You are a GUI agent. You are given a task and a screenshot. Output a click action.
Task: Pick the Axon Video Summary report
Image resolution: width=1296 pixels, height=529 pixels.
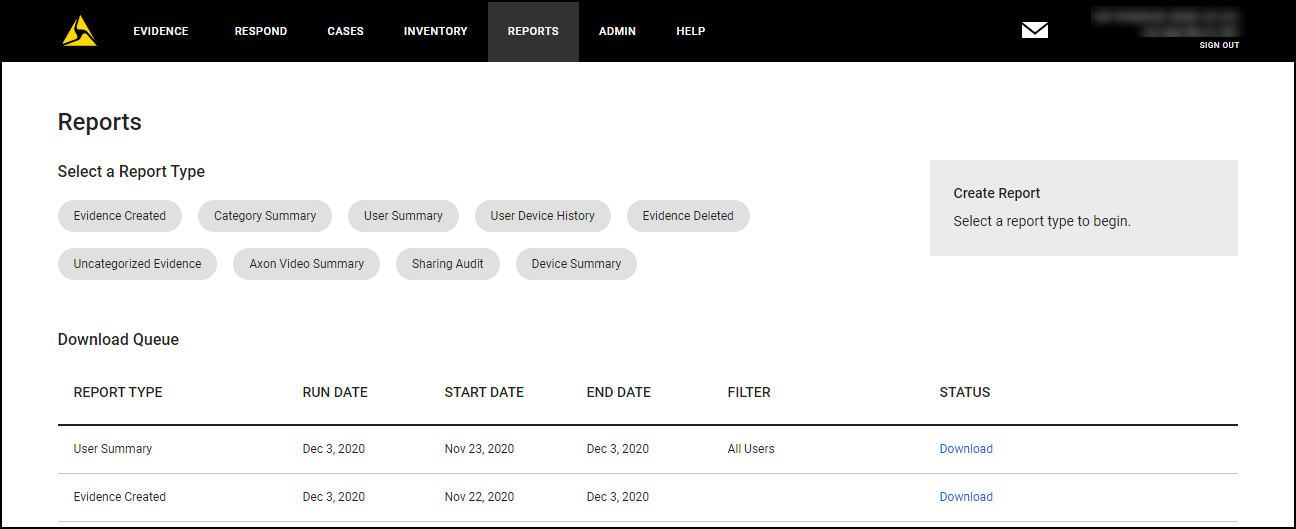(306, 264)
